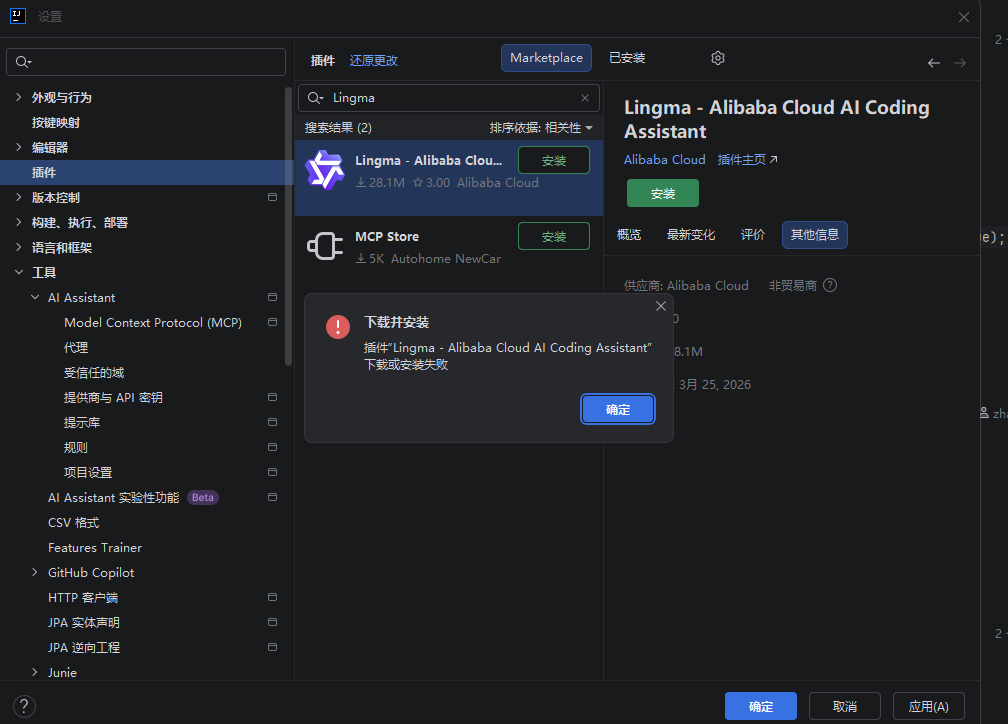Click project-level icon beside JPA 实体声明
This screenshot has height=724, width=1008.
[273, 622]
